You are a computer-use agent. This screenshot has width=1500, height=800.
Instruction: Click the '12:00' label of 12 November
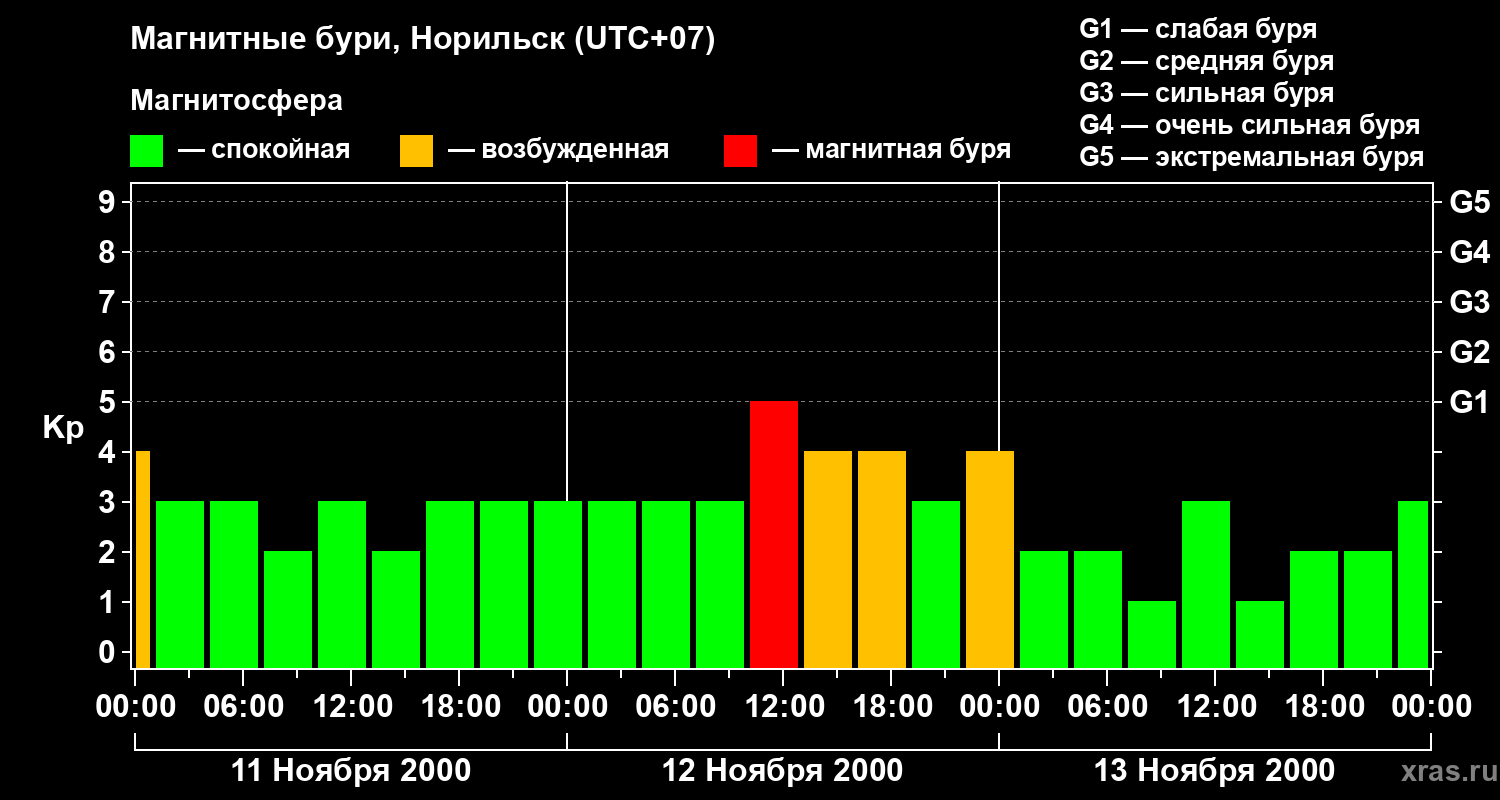[x=783, y=707]
